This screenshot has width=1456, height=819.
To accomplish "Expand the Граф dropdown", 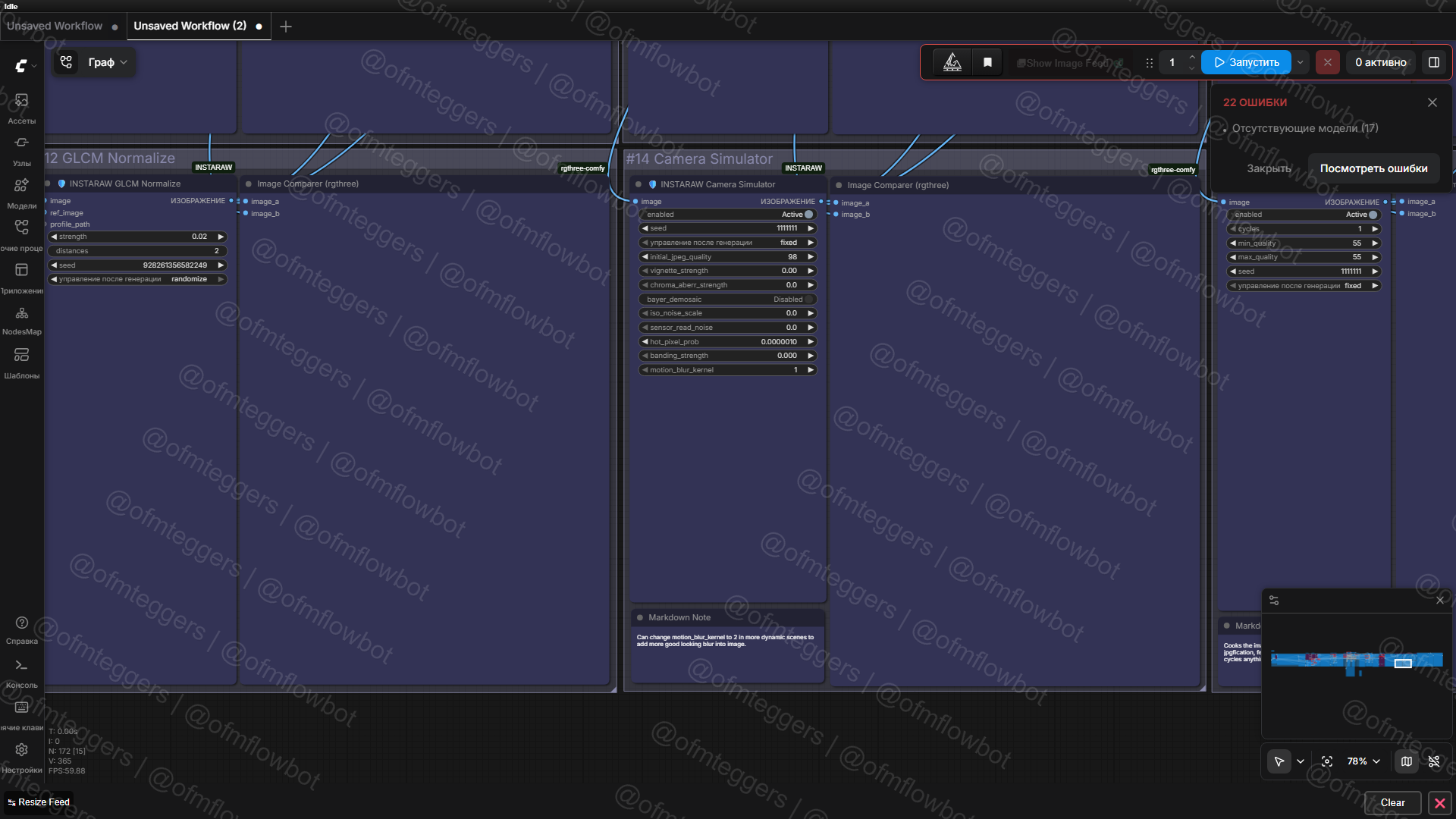I will [x=107, y=62].
